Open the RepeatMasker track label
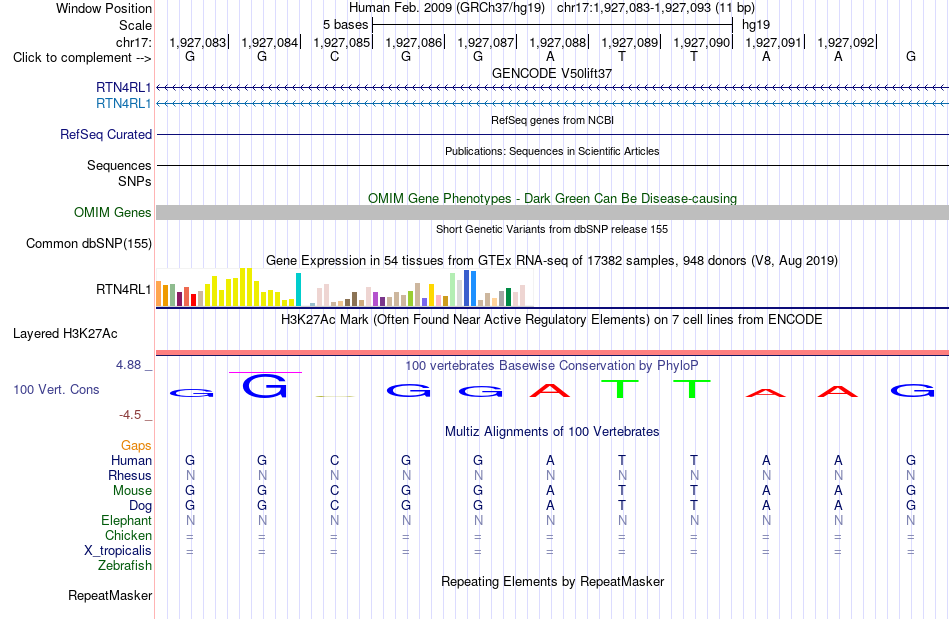Screen dimensions: 950x619 coord(110,595)
